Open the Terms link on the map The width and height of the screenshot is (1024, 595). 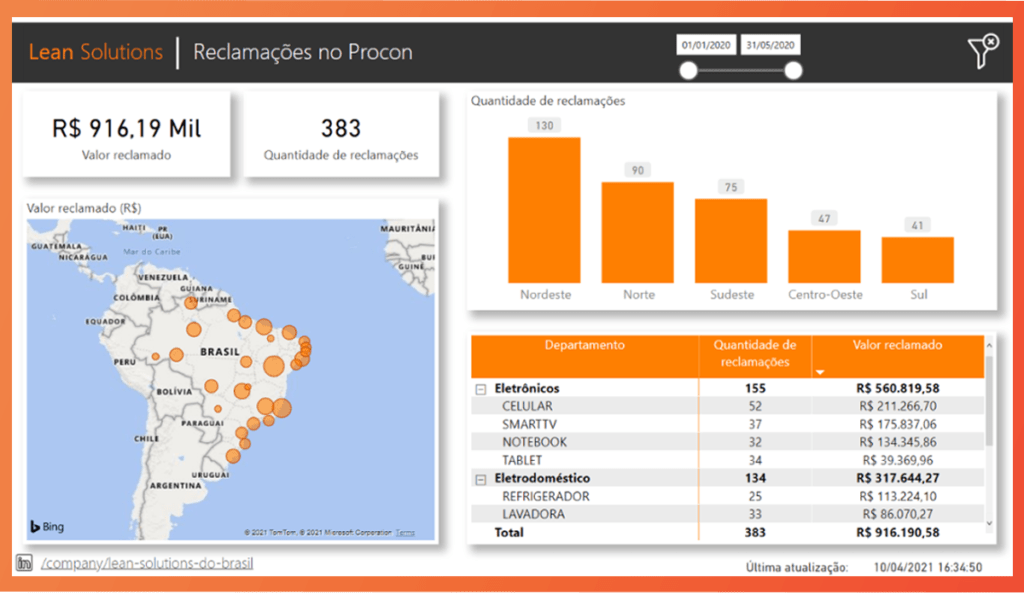click(x=405, y=532)
